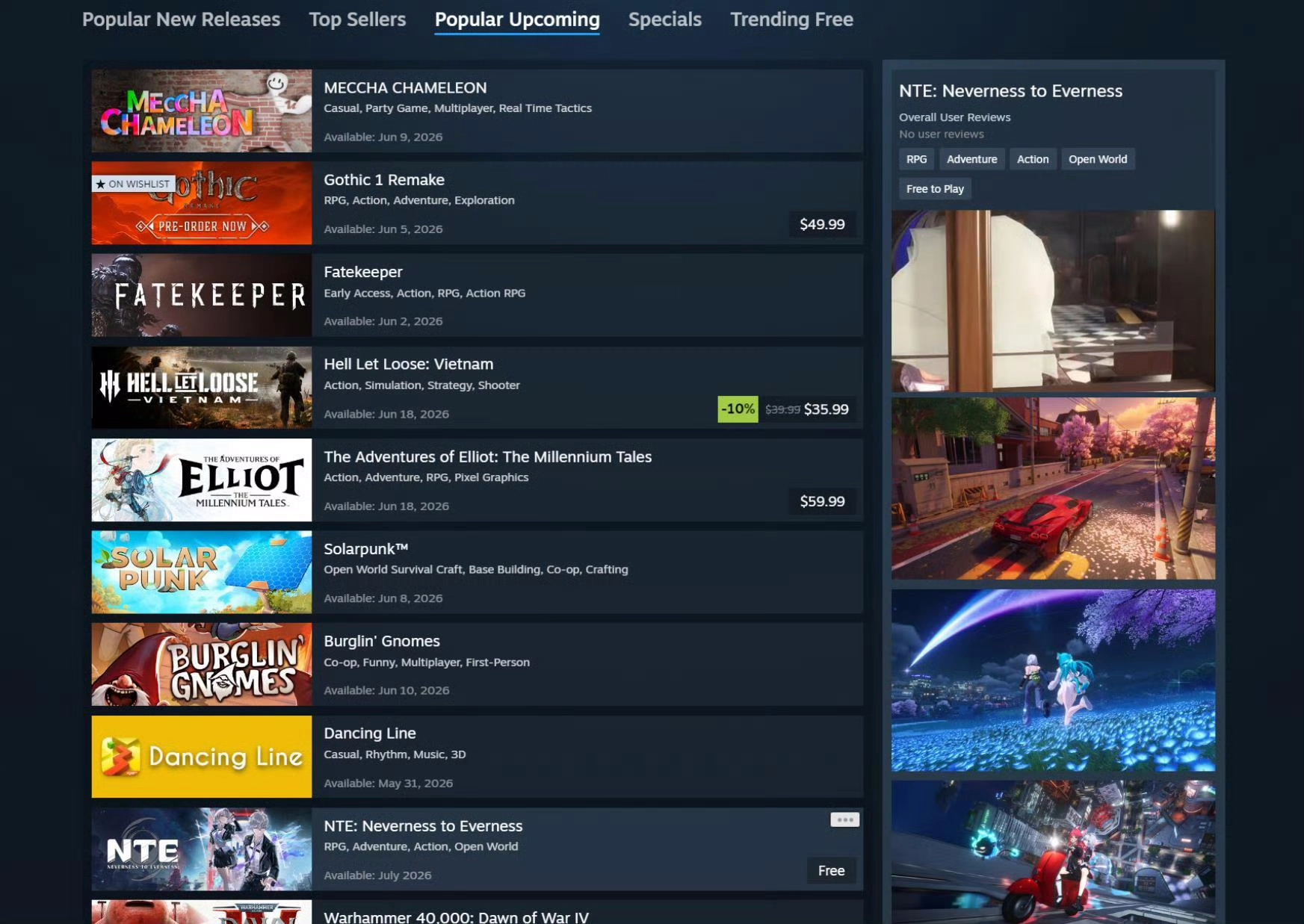Screen dimensions: 1304x924
Task: Open the Fatekeeper capsule image
Action: [202, 295]
